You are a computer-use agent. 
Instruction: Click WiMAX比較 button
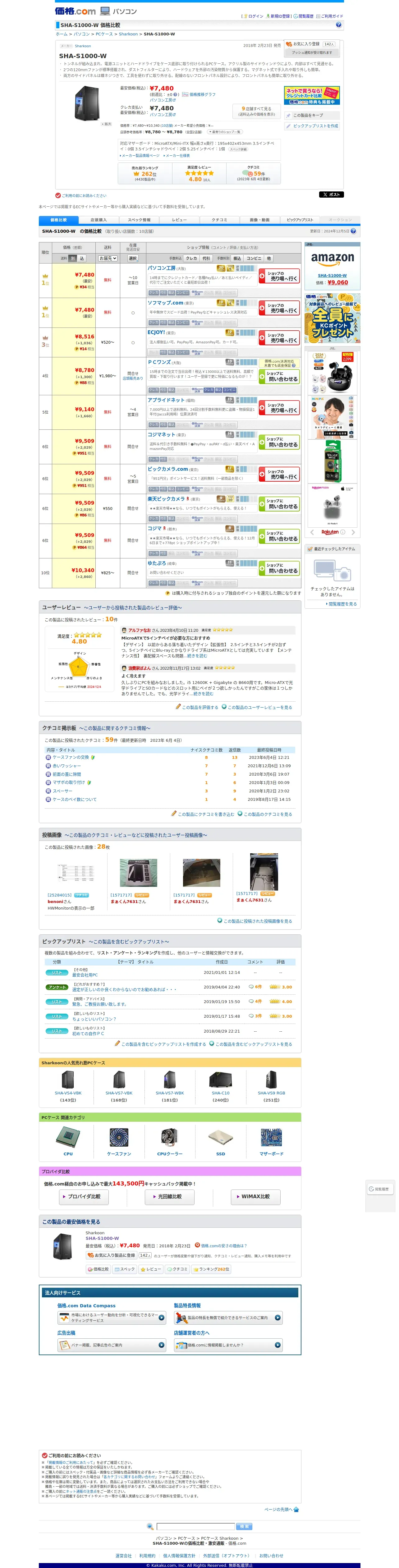coord(255,1197)
